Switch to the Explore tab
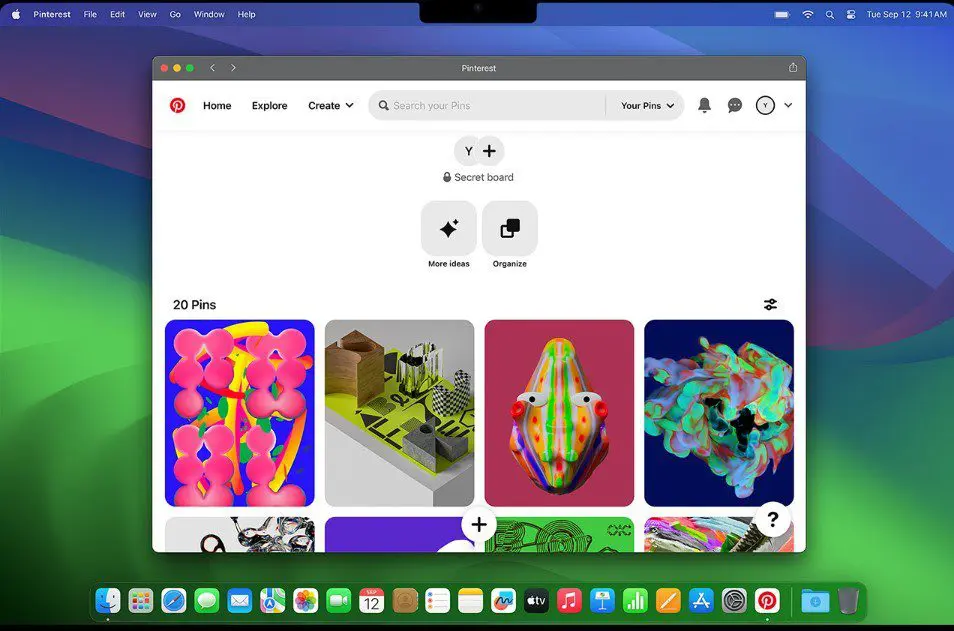 (269, 105)
